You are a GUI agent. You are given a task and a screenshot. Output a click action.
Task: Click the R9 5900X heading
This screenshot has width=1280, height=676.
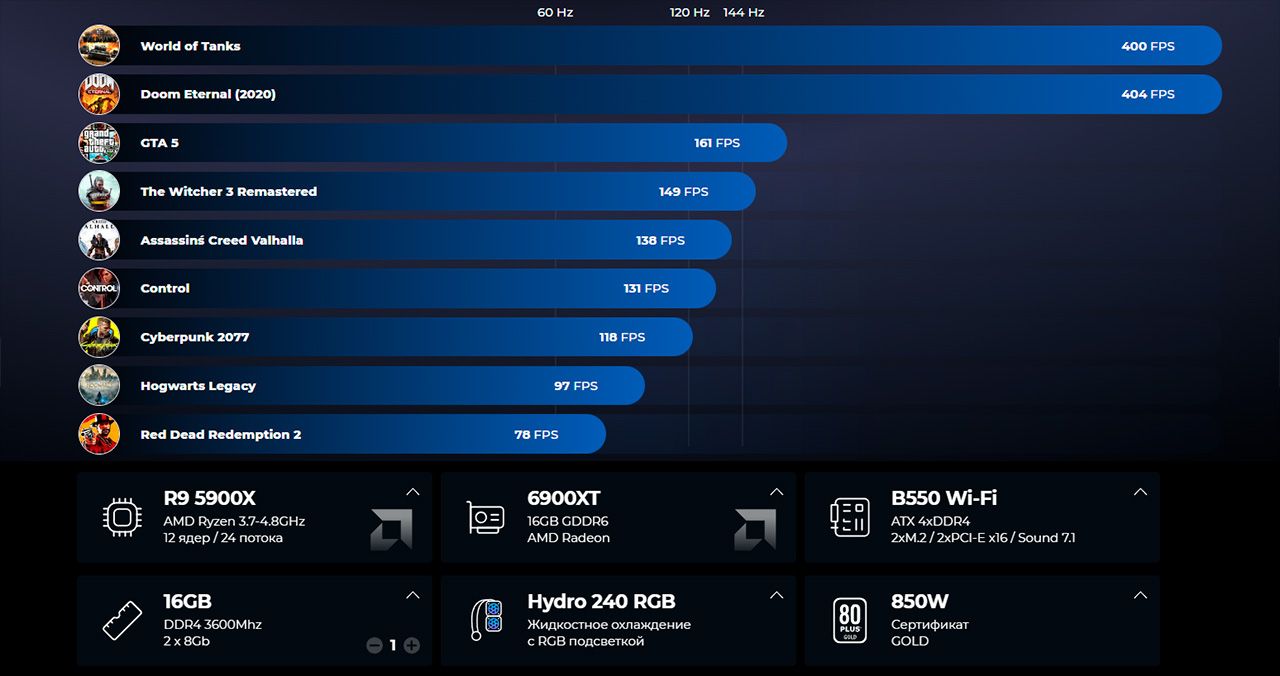tap(210, 498)
